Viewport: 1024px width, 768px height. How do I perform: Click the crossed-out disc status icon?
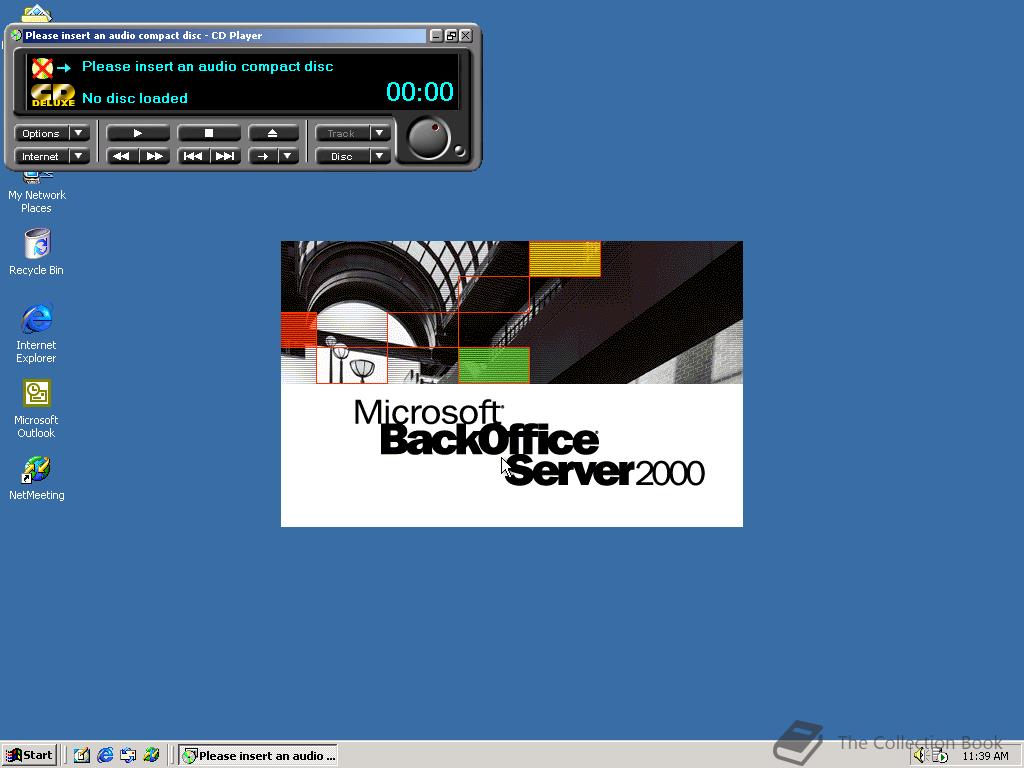click(42, 67)
